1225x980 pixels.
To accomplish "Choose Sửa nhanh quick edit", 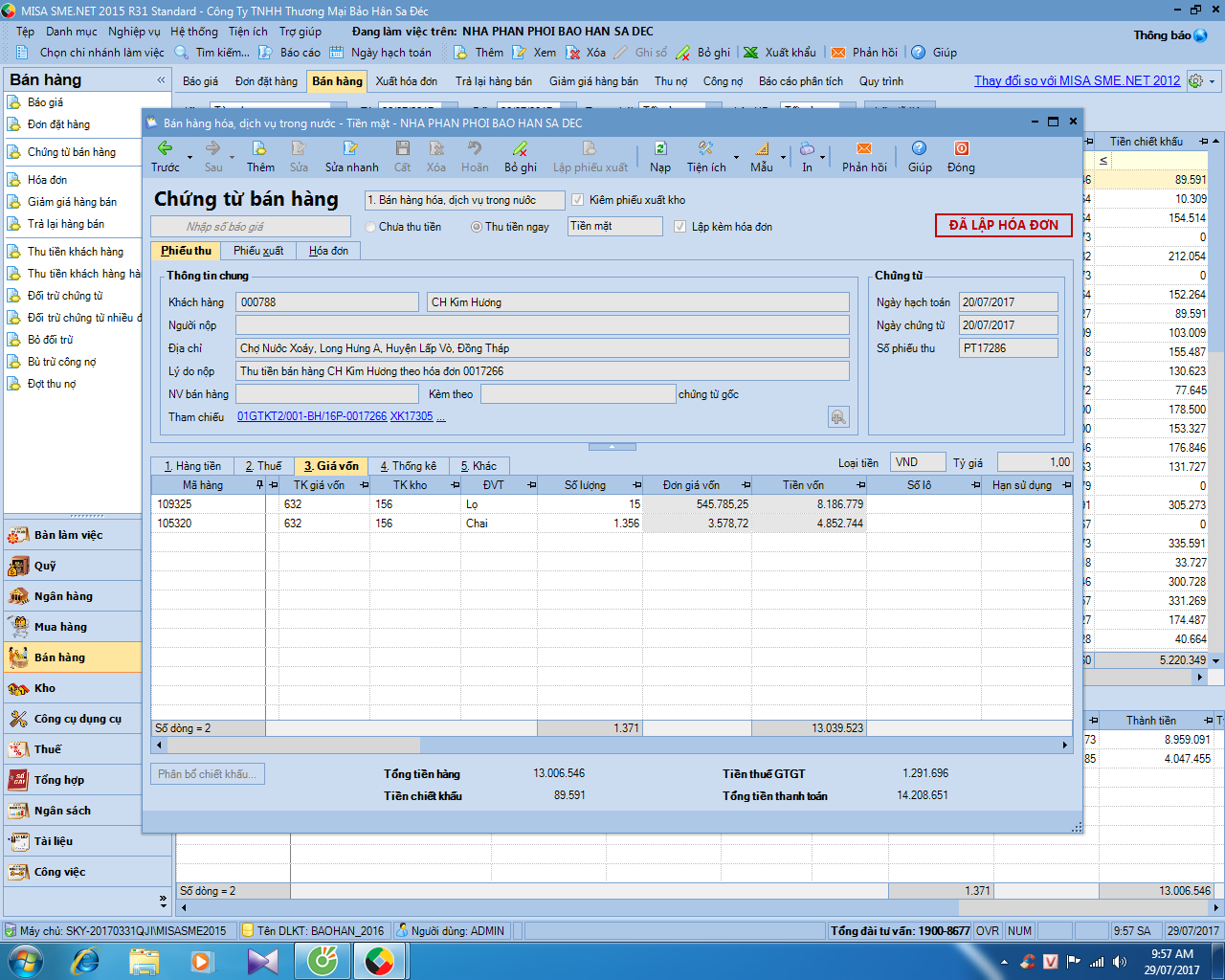I will click(x=351, y=156).
